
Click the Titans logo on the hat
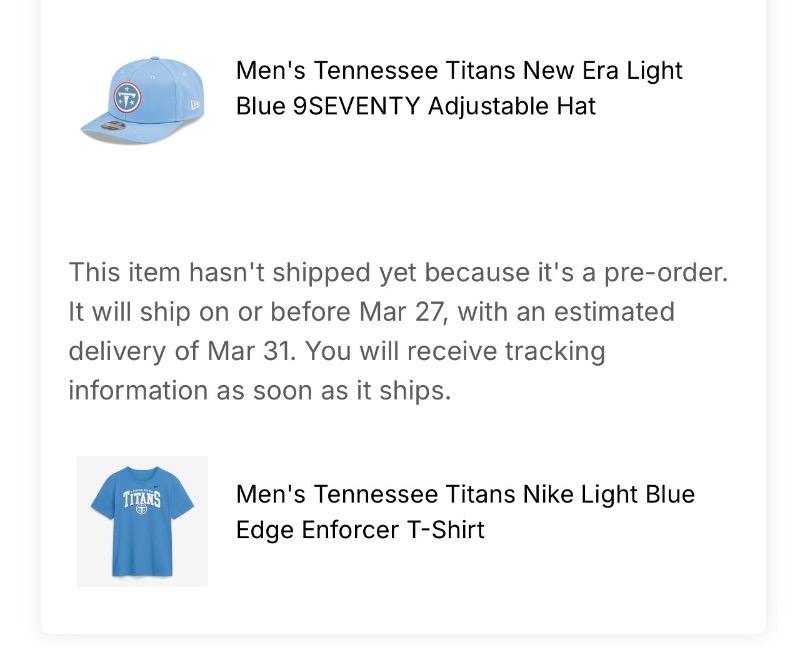tap(127, 96)
